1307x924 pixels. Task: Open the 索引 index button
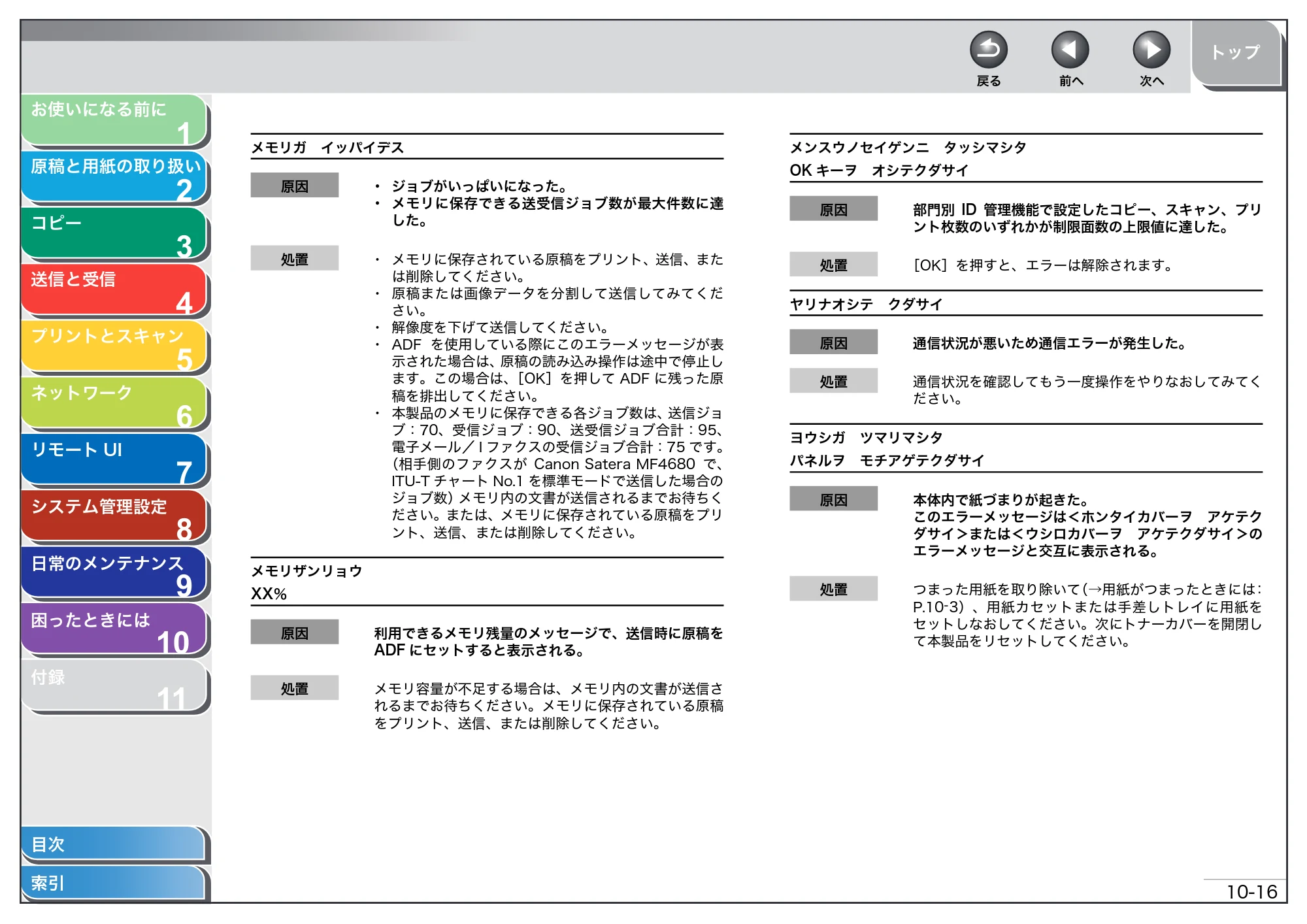(x=114, y=883)
